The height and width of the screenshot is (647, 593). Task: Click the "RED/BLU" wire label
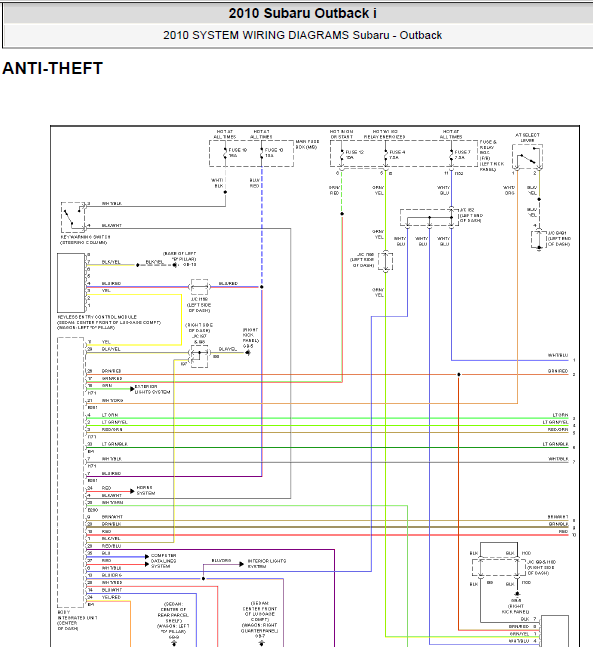pyautogui.click(x=111, y=546)
